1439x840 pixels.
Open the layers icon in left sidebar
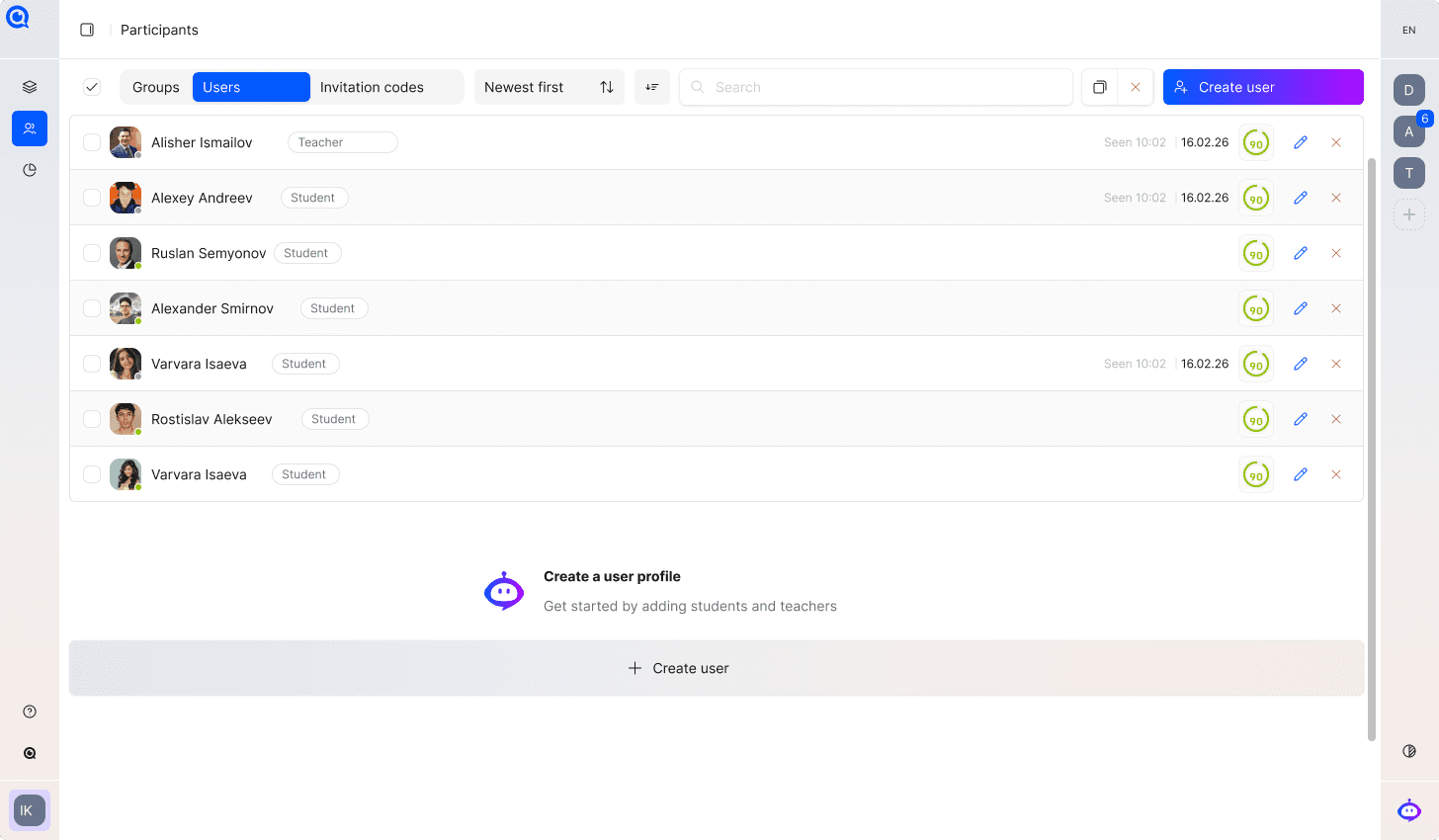pos(30,87)
